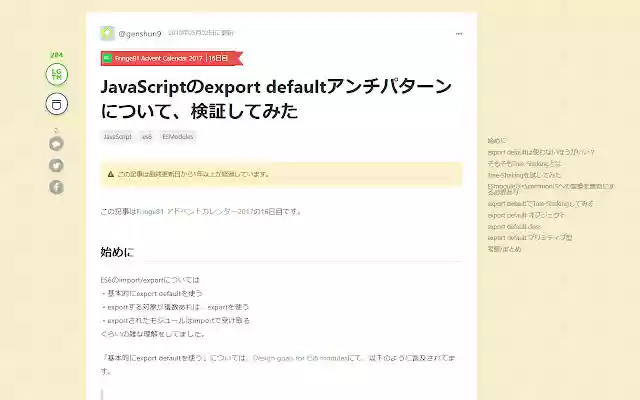Jump to the last contents entry ending in まとめ
640x400 pixels.
504,249
